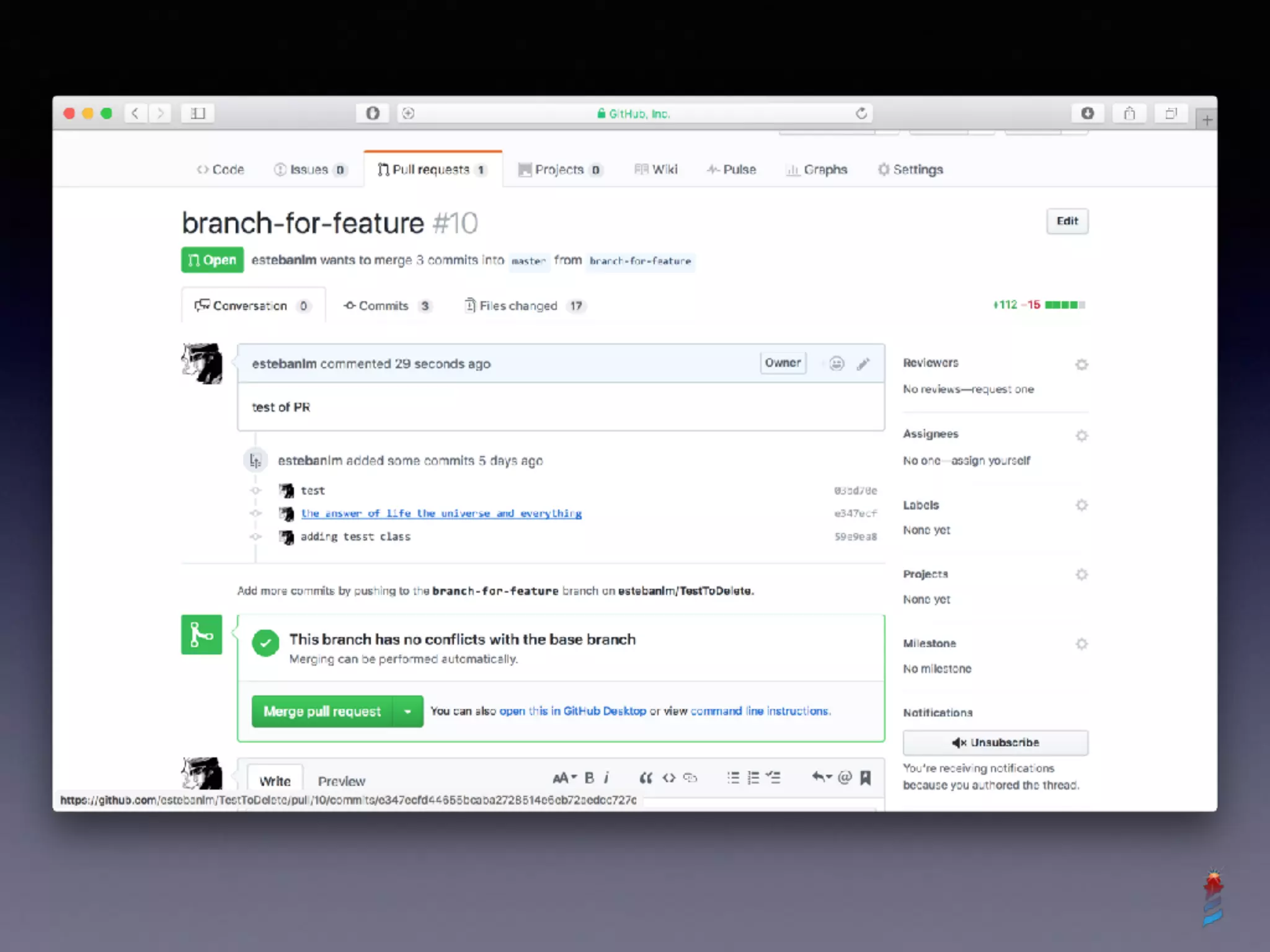
Task: Reload page with Safari refresh icon
Action: (861, 113)
